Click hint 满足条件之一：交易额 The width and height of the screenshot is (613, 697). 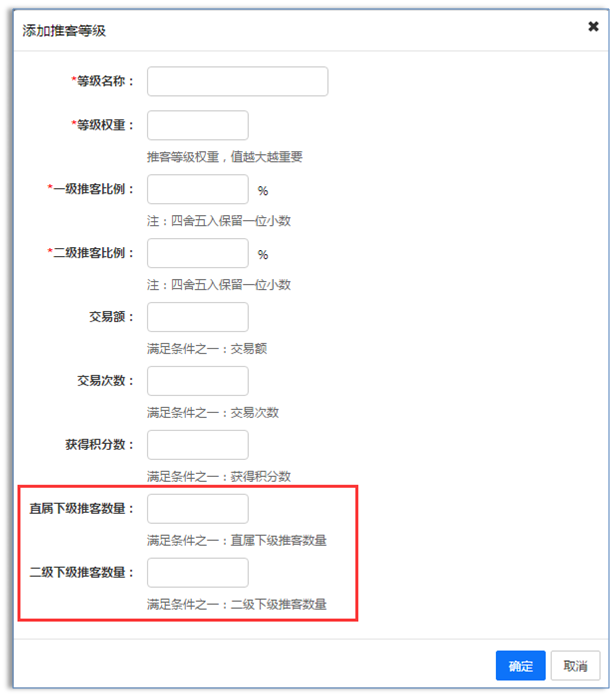pos(207,348)
